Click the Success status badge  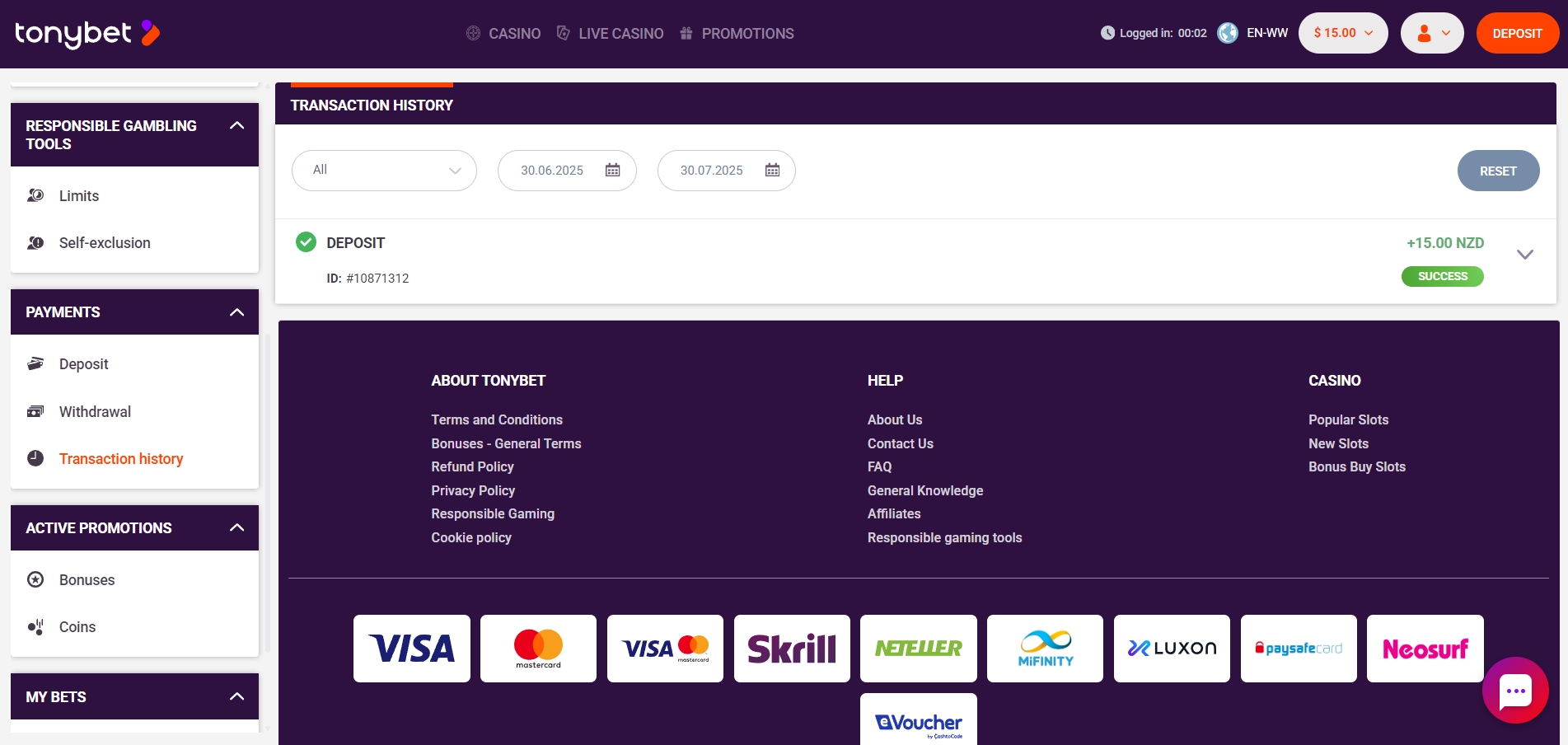[1443, 276]
